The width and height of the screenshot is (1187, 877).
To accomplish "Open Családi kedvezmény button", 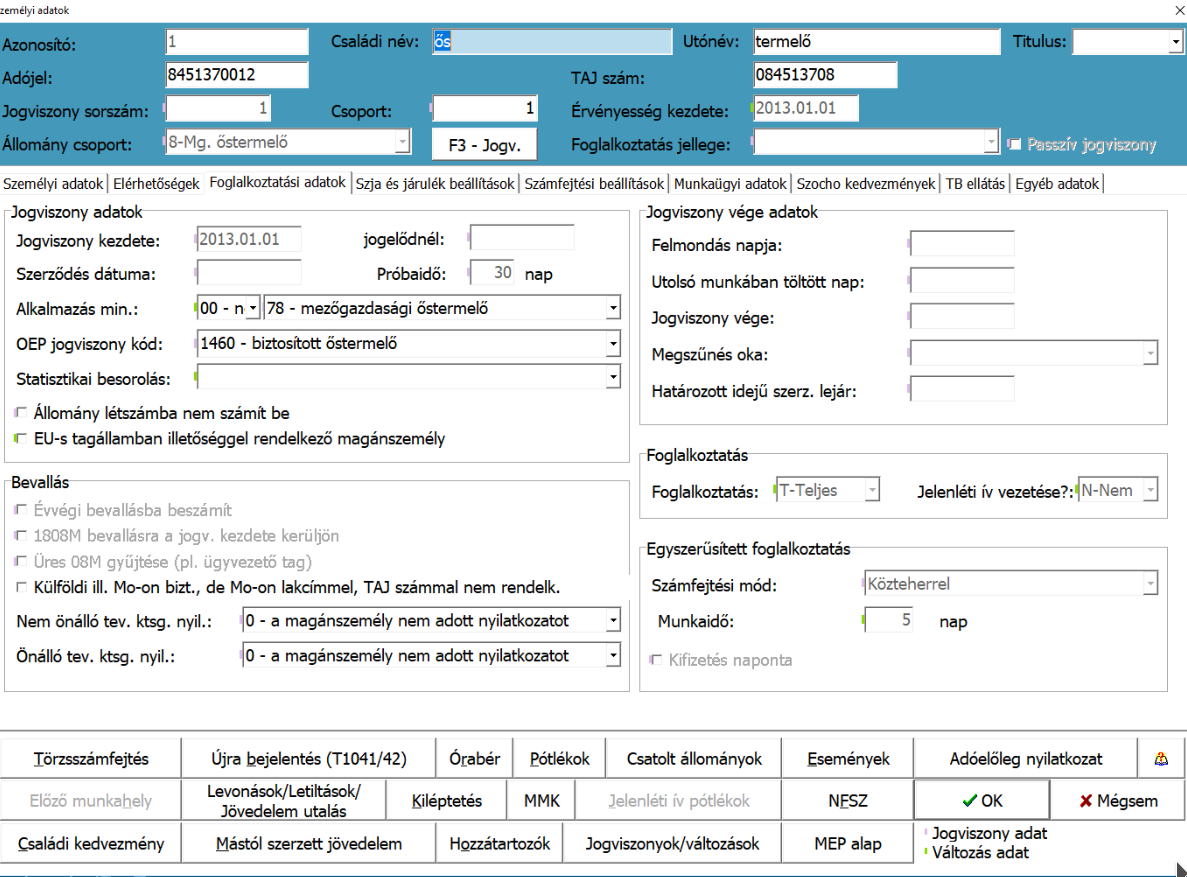I will pyautogui.click(x=91, y=843).
